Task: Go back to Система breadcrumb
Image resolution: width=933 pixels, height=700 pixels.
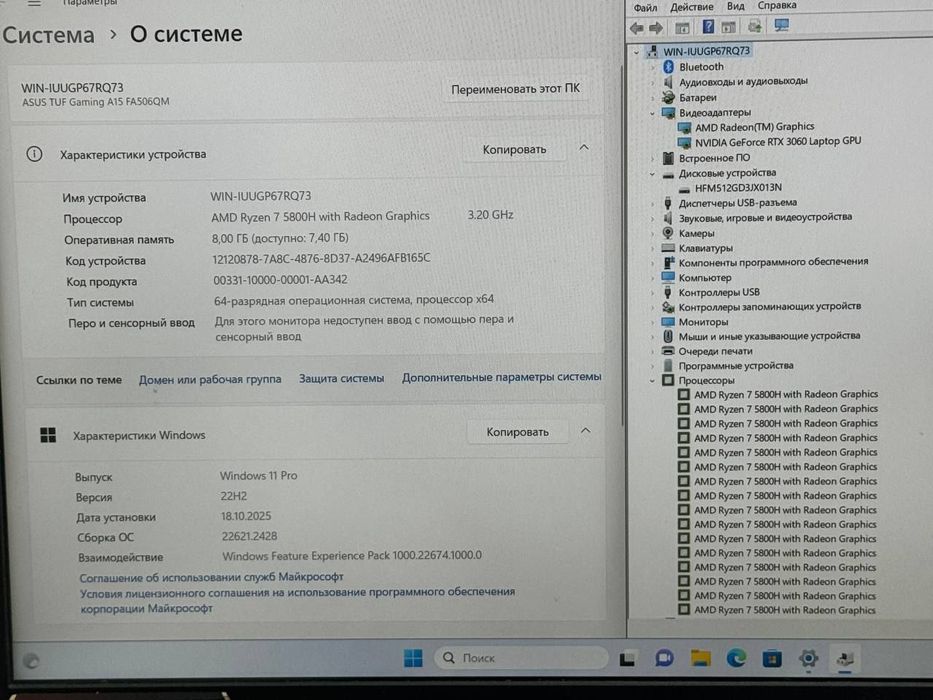Action: [x=48, y=35]
